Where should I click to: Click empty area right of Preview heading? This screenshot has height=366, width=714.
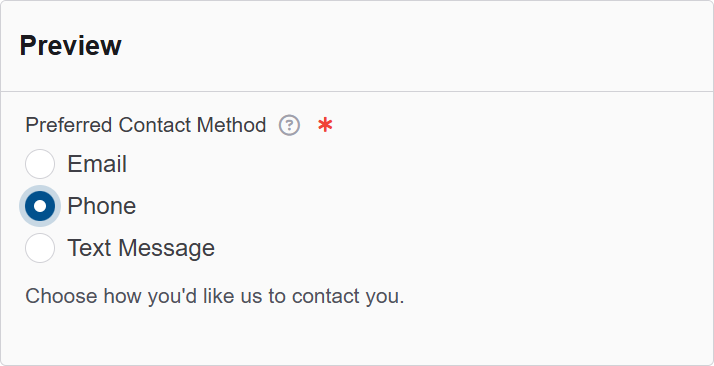pyautogui.click(x=410, y=46)
